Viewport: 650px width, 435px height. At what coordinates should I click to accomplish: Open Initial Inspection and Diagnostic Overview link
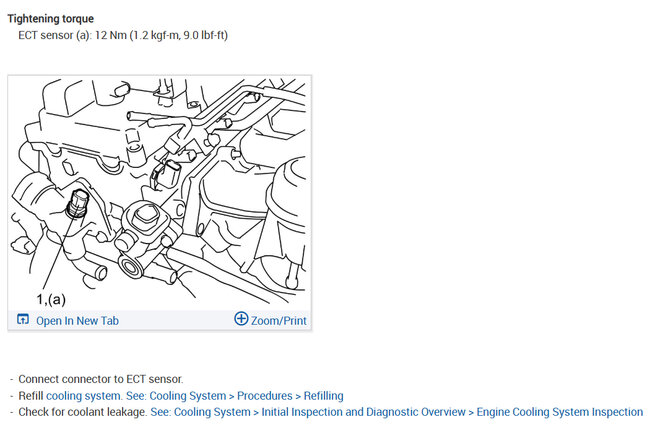[363, 412]
